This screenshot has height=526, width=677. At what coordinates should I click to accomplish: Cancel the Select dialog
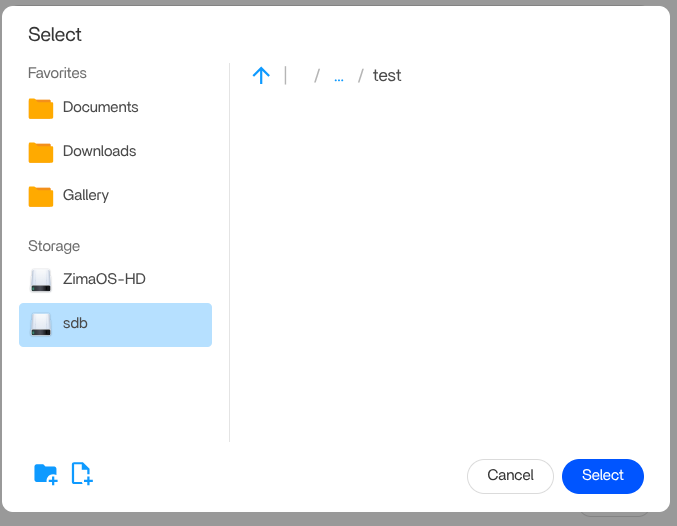510,476
